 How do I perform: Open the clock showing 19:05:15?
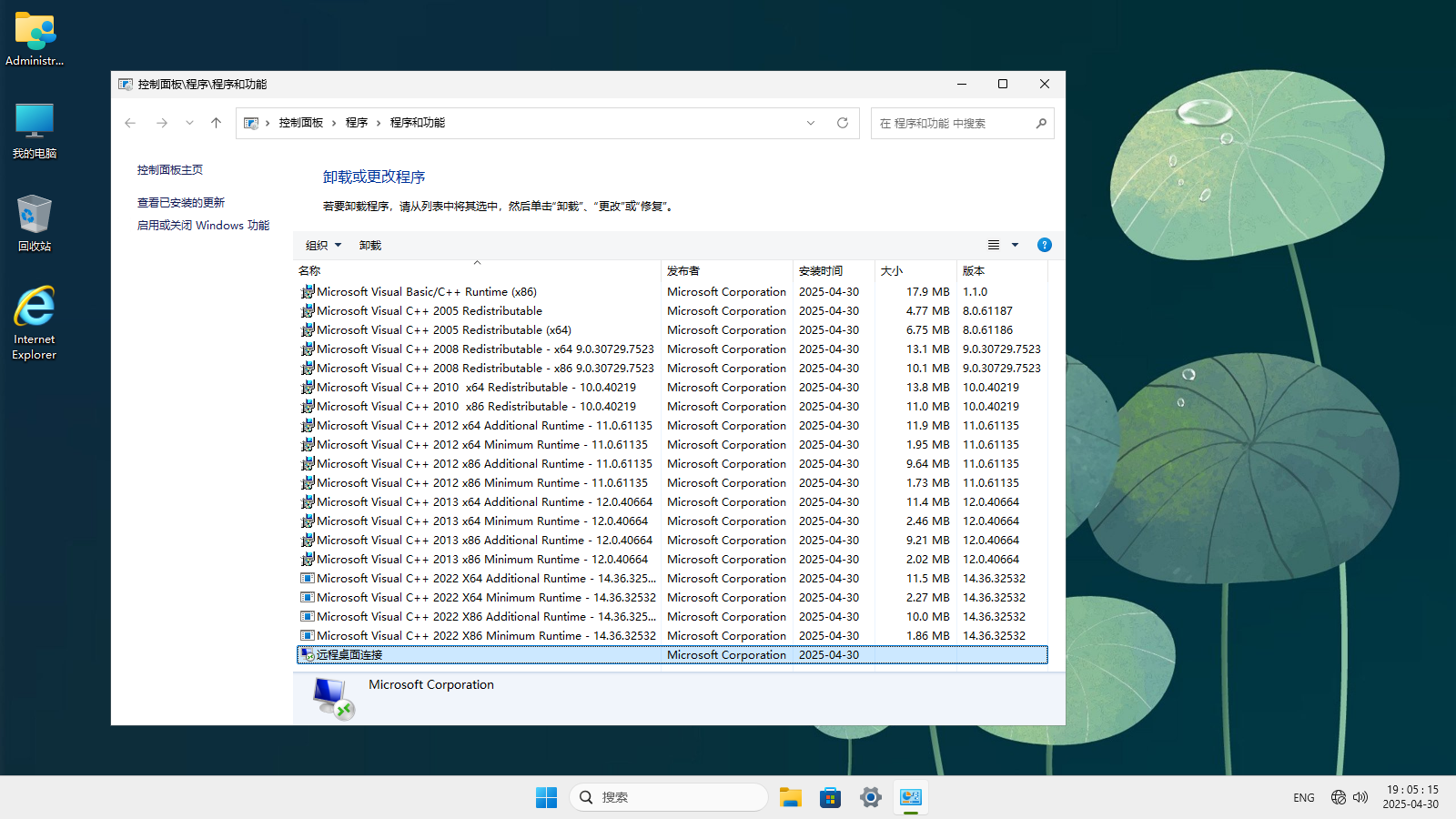click(1411, 797)
